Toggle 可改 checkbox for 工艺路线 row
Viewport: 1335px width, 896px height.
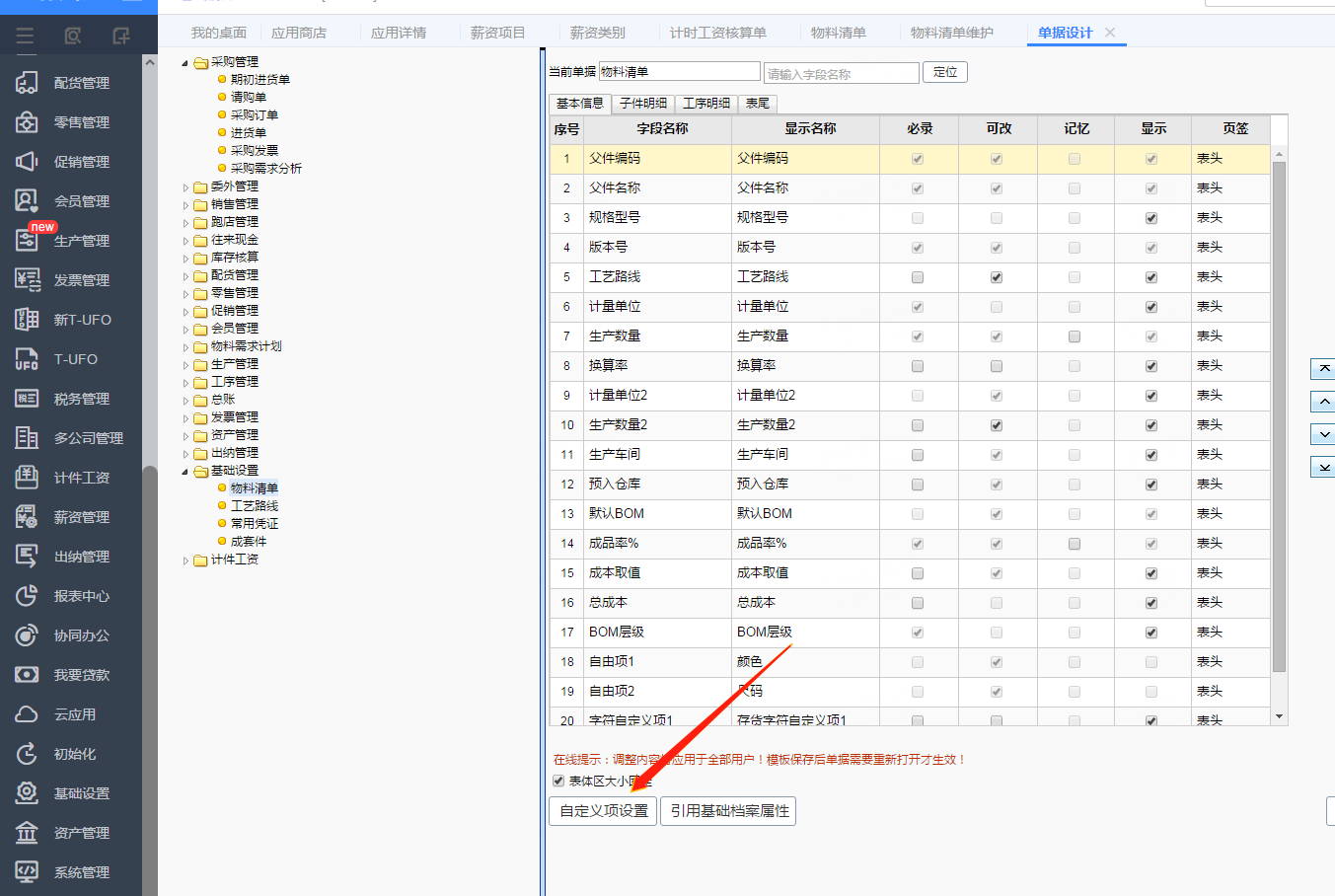997,277
